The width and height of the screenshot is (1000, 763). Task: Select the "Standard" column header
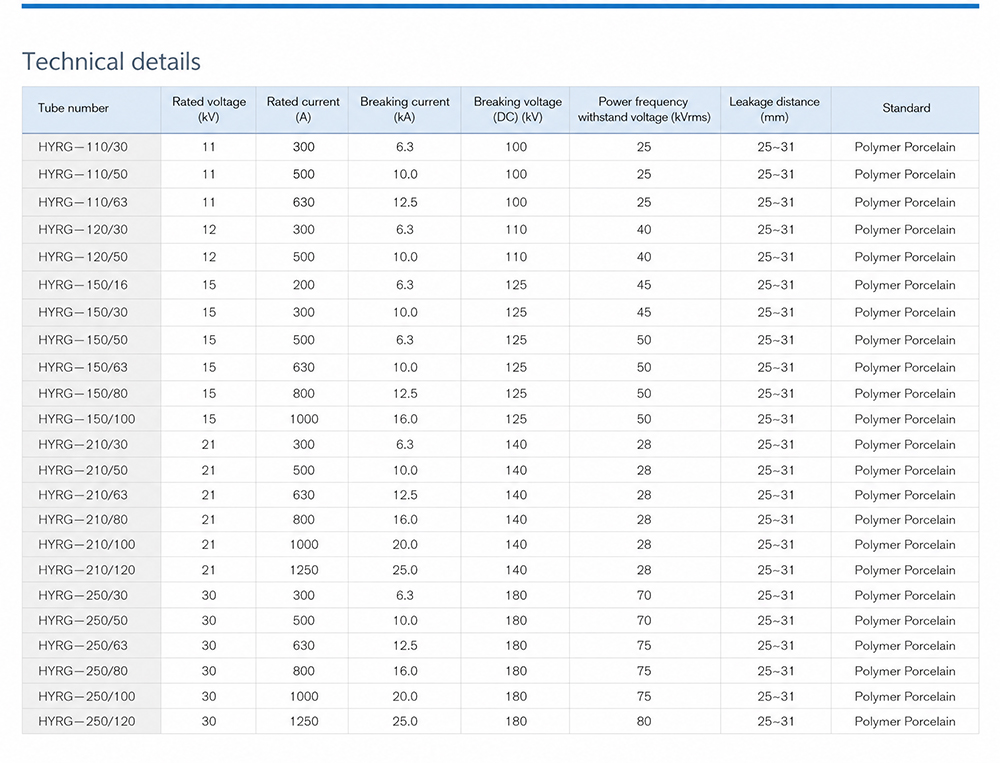[906, 108]
